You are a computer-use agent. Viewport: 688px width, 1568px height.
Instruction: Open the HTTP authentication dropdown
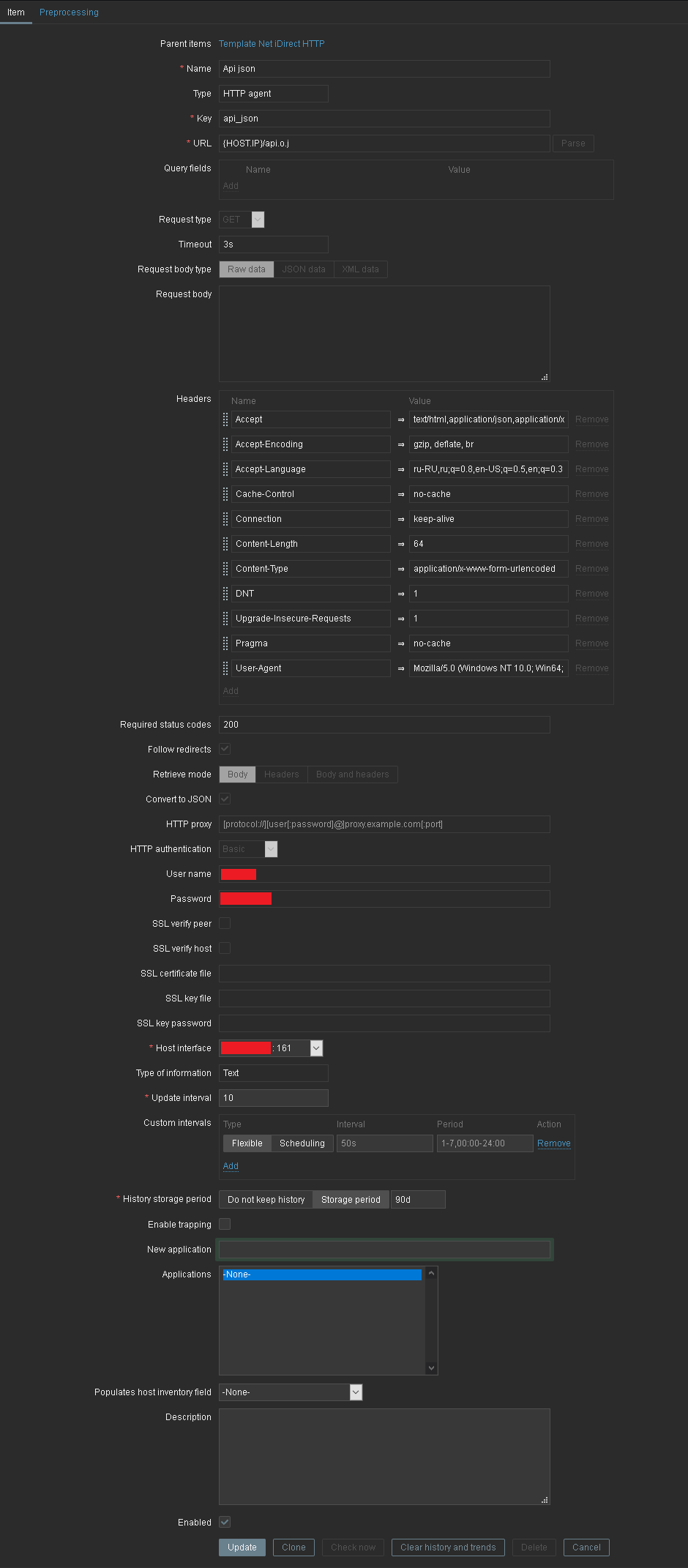coord(271,849)
